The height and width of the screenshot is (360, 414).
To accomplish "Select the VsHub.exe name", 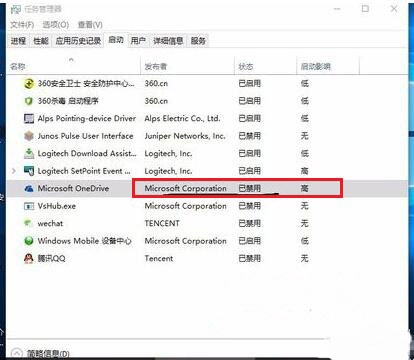I will [x=57, y=206].
